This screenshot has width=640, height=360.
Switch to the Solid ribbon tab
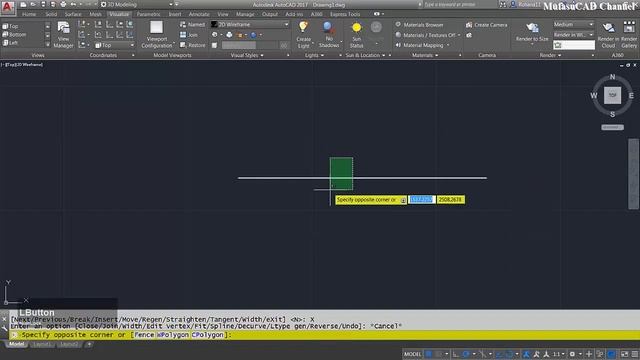tap(51, 14)
